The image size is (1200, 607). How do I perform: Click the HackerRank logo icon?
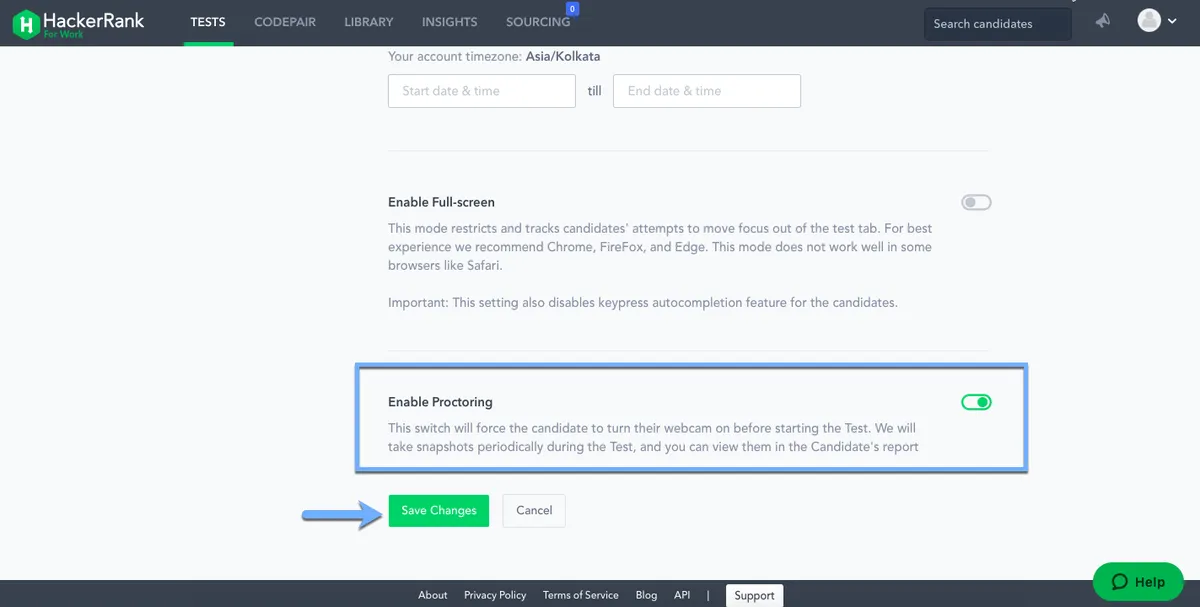tap(26, 23)
